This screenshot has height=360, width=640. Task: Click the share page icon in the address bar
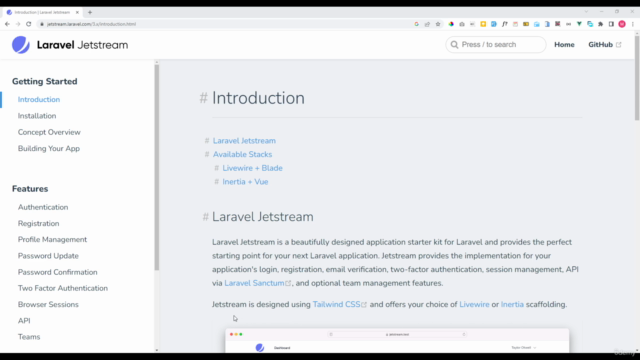pyautogui.click(x=427, y=24)
